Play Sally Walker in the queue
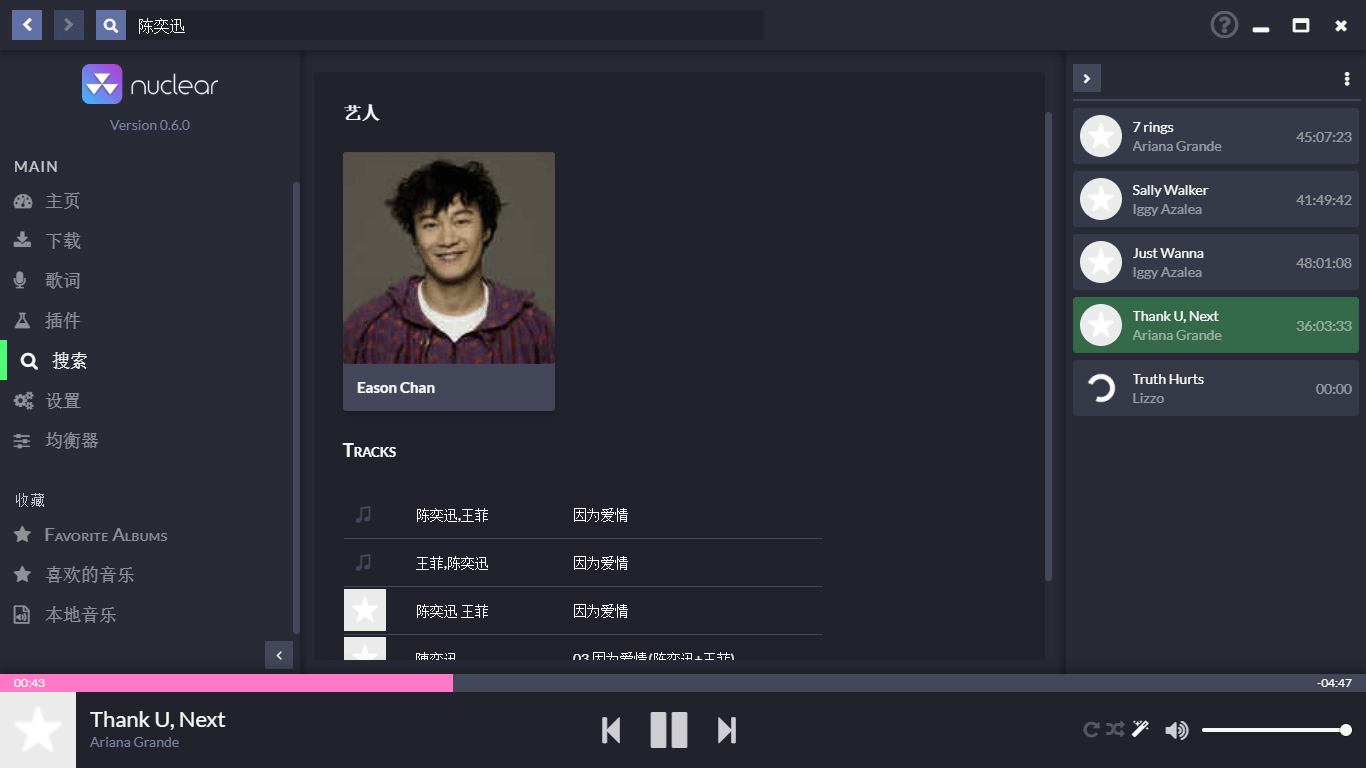The image size is (1366, 768). click(x=1216, y=199)
